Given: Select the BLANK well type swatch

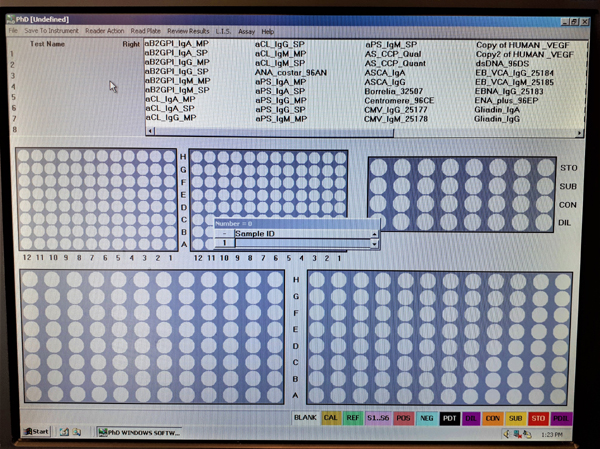Looking at the screenshot, I should pos(305,417).
